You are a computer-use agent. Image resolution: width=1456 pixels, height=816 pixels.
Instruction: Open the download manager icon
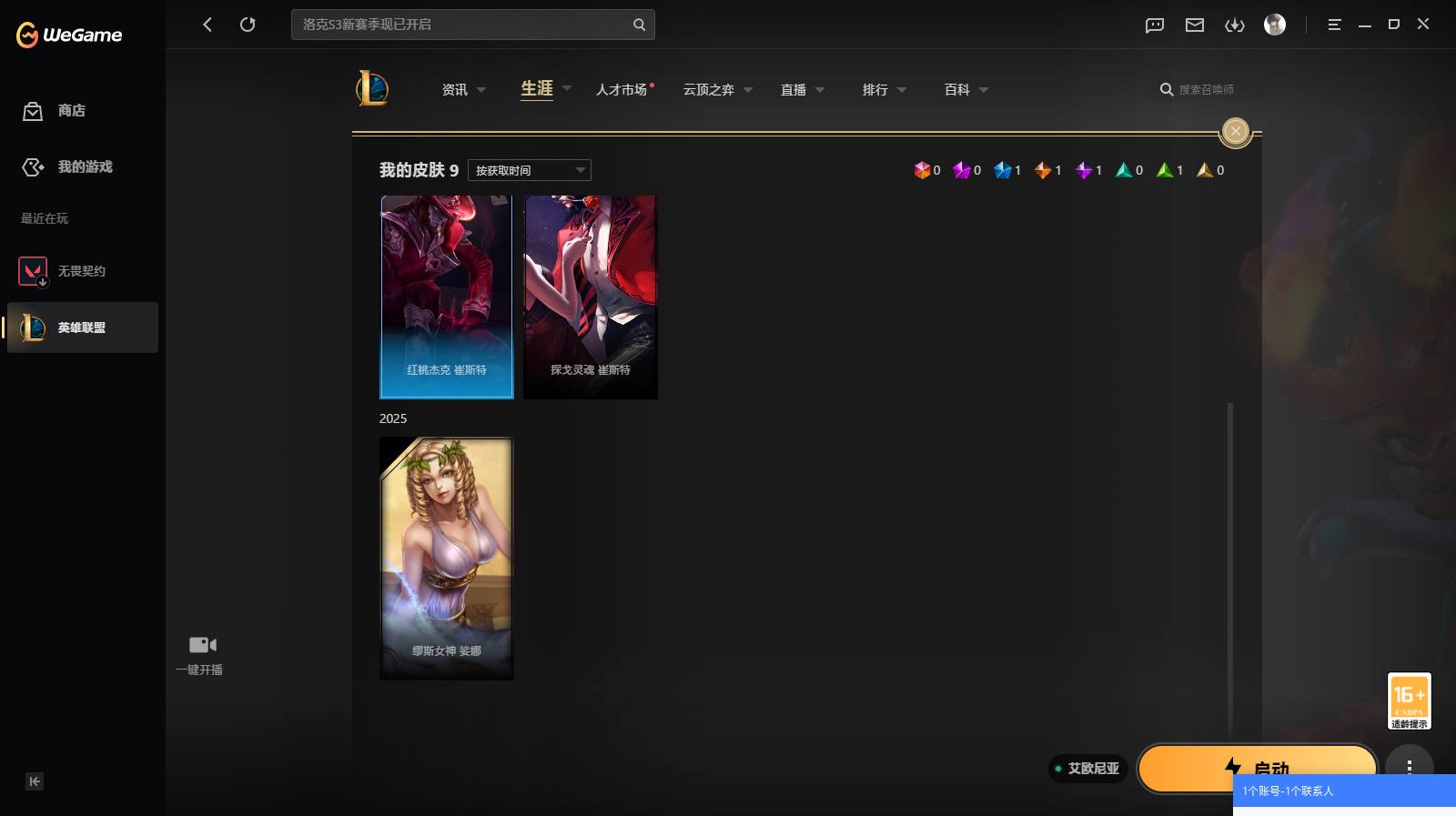tap(1235, 25)
